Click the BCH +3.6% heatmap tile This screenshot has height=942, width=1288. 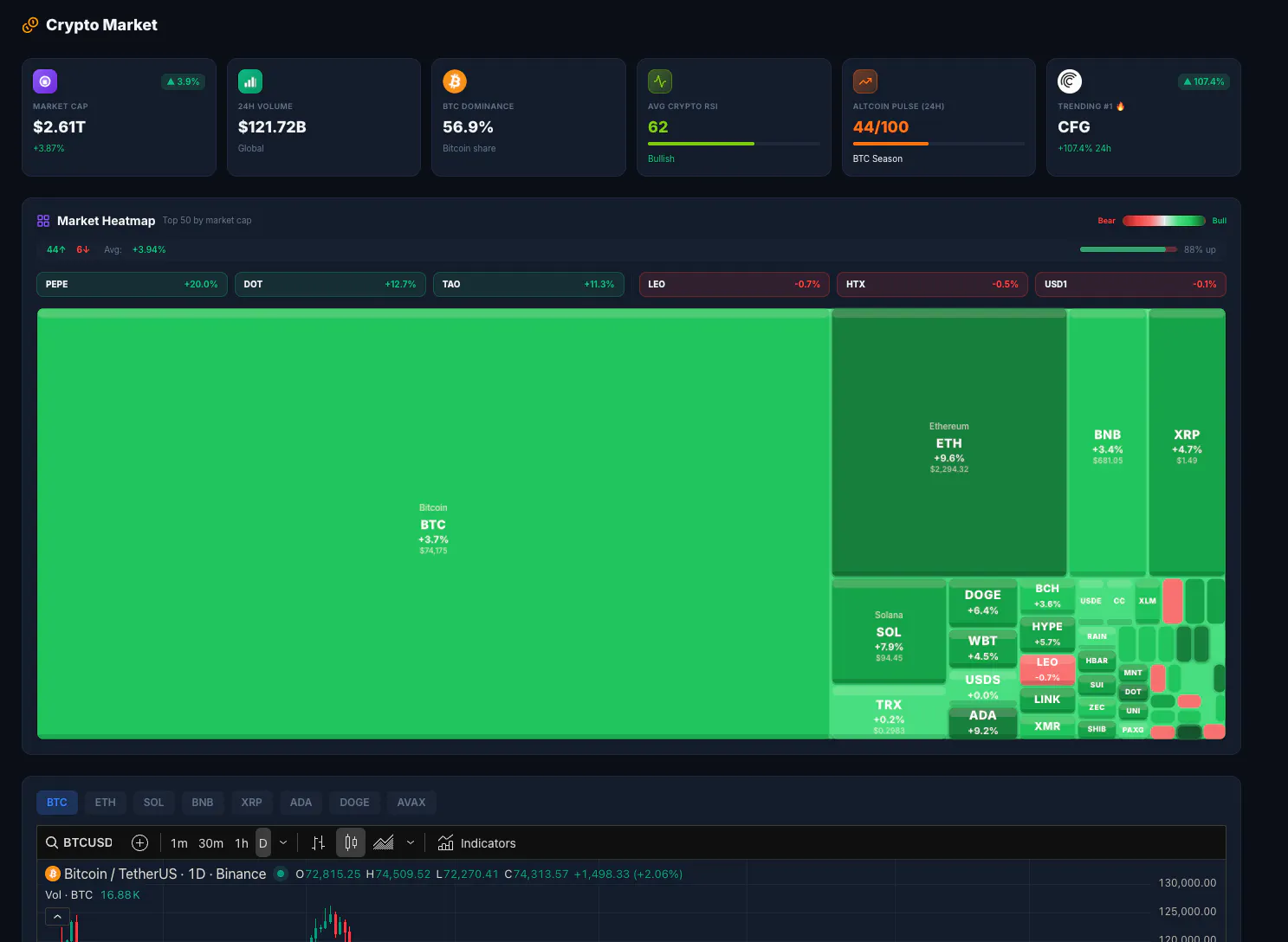tap(1047, 596)
